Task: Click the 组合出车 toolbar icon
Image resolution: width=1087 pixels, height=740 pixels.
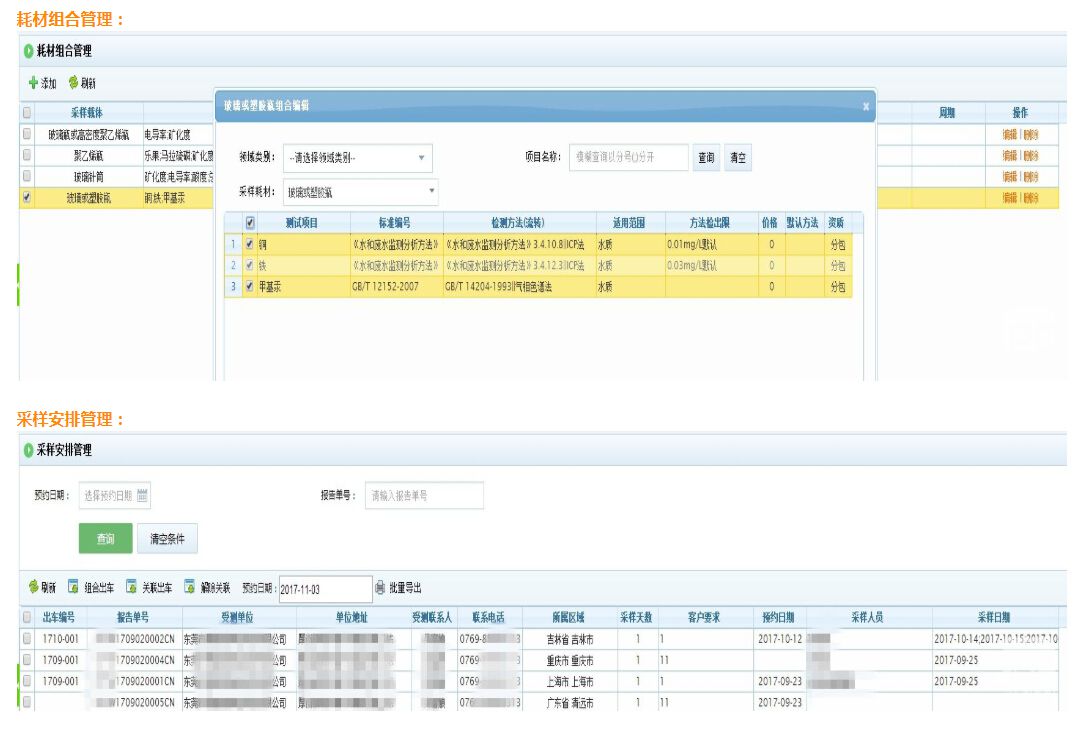Action: point(73,587)
